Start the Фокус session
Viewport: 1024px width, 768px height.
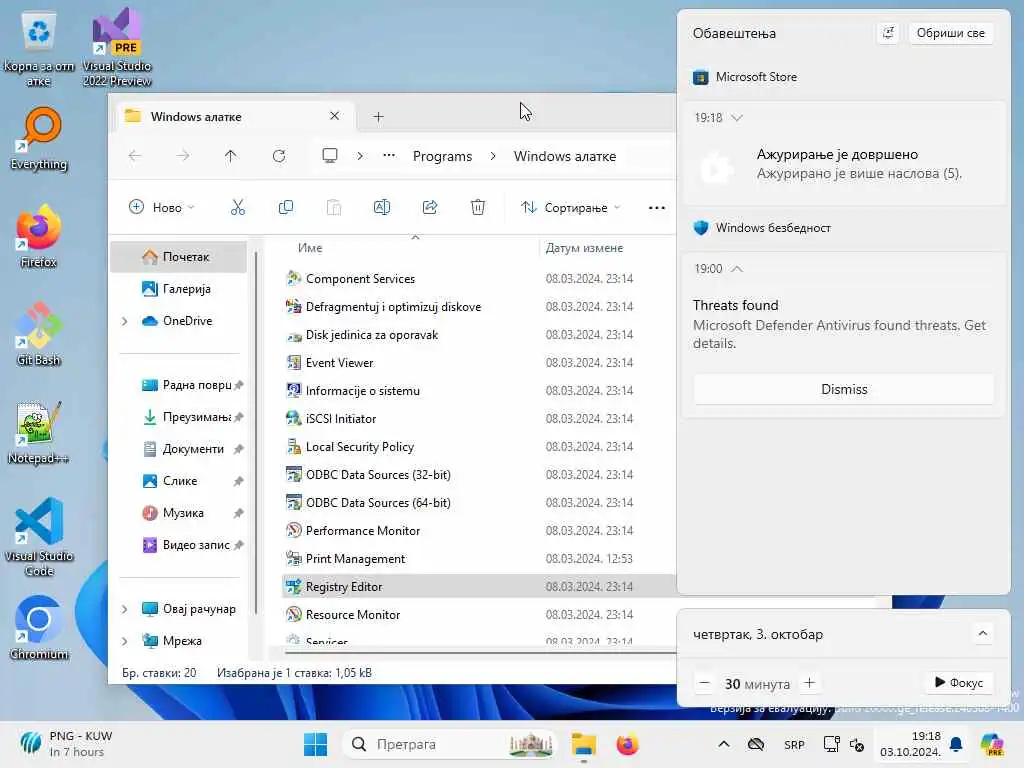tap(959, 682)
